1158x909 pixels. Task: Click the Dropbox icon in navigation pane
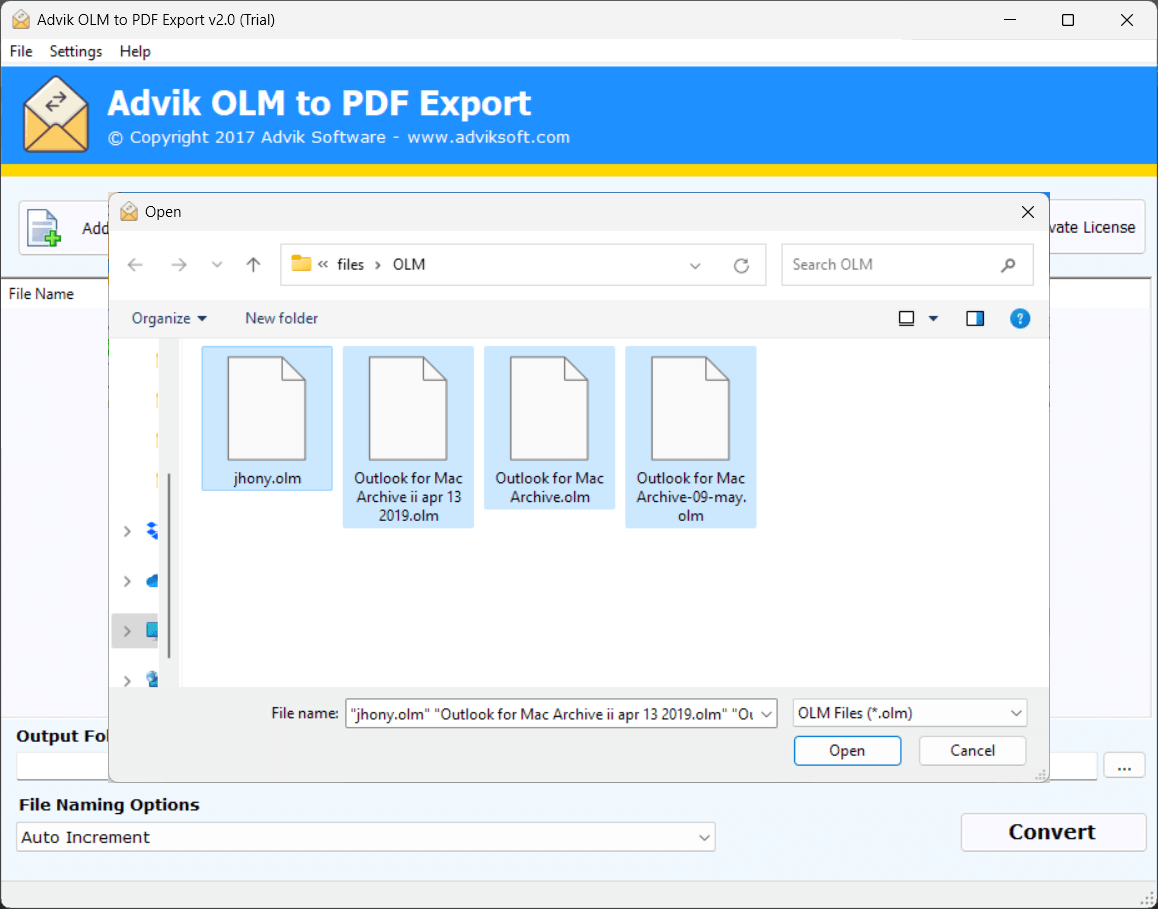152,531
